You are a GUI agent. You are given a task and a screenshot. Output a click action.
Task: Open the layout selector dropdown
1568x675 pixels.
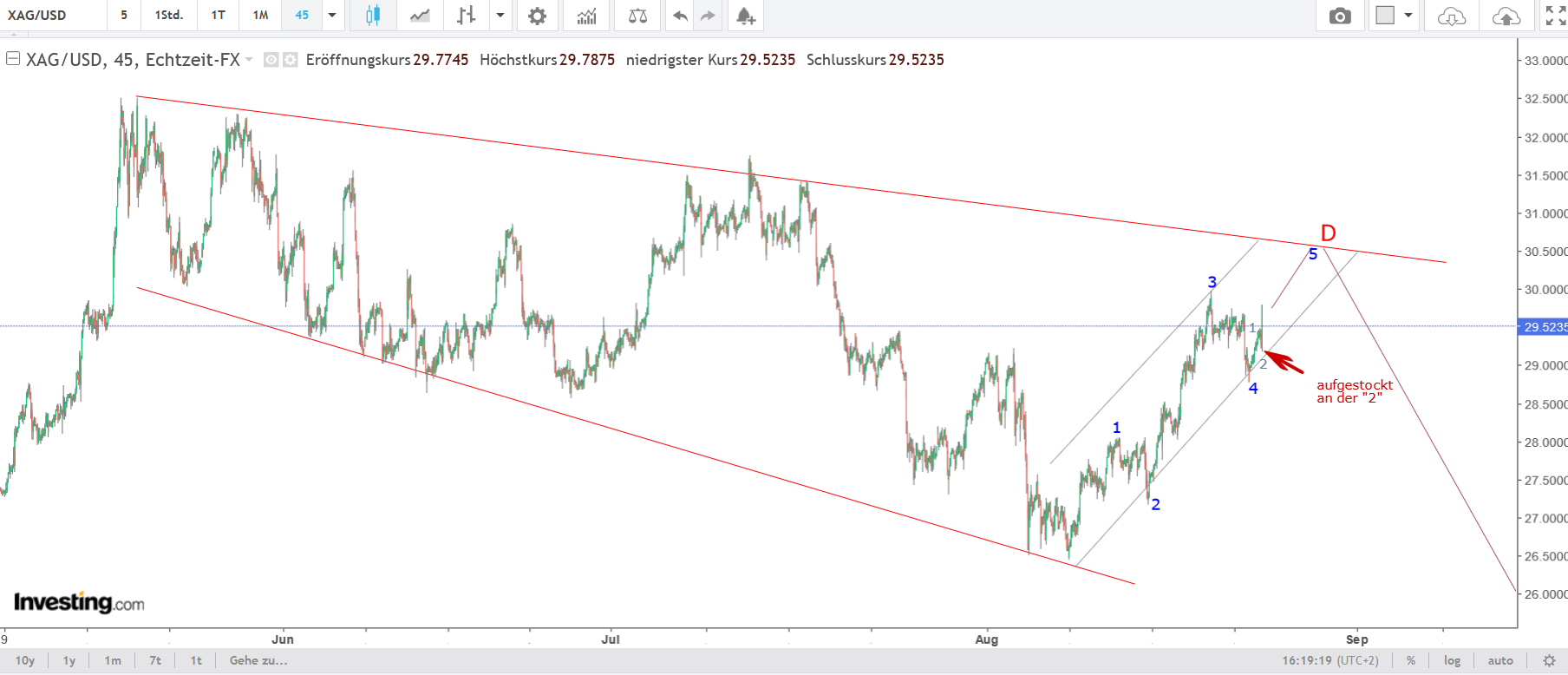[1408, 16]
